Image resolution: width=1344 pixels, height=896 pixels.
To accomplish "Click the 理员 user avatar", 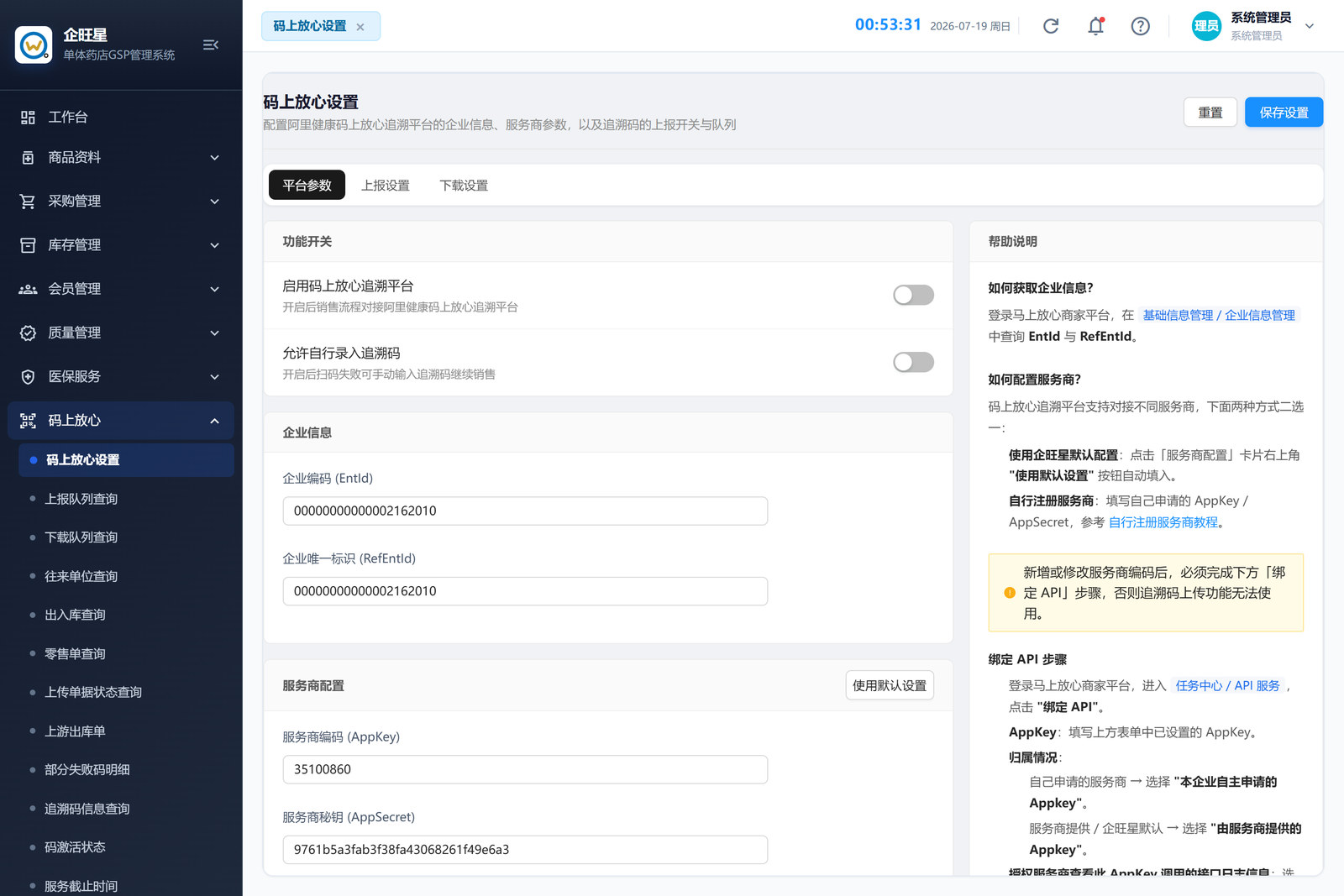I will [1206, 26].
